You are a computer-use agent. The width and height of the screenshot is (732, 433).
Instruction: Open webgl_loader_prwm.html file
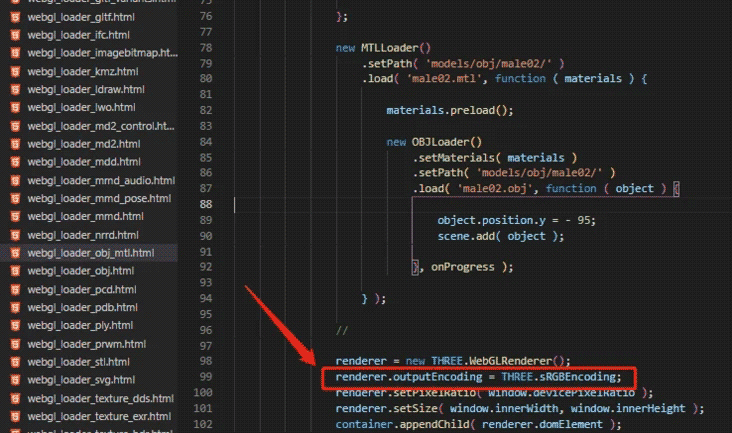(89, 344)
